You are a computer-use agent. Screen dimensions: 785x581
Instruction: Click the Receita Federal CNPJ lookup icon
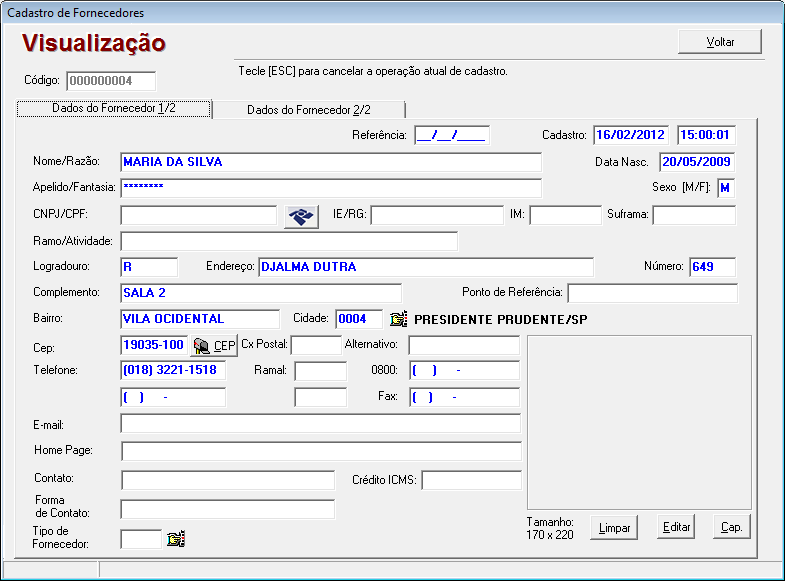click(301, 216)
